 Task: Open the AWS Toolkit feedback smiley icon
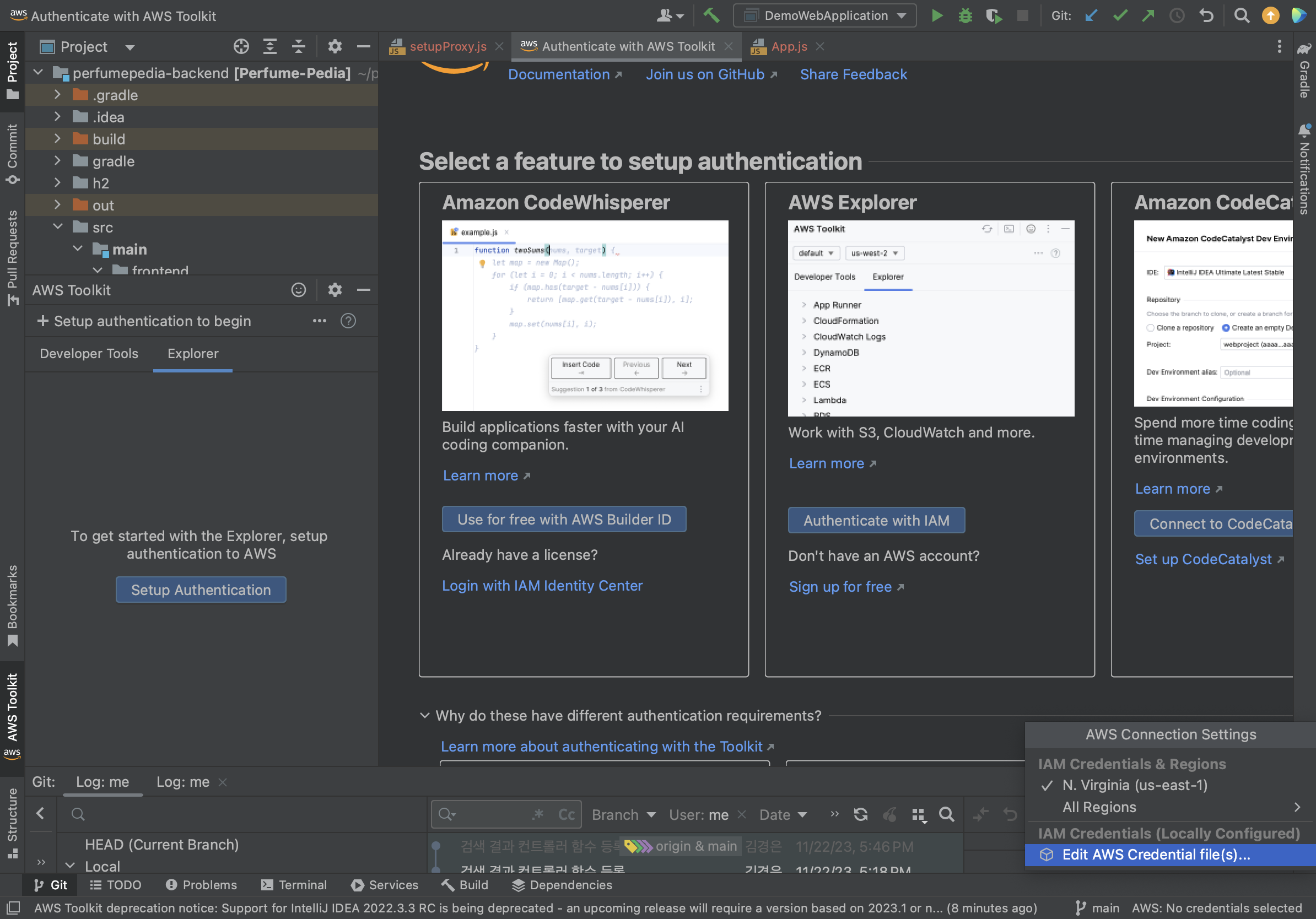[x=298, y=290]
